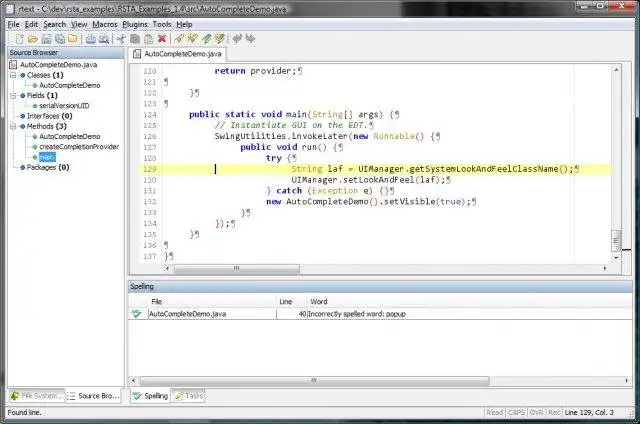The image size is (640, 424).
Task: Select Packages (0) tree node
Action: [x=48, y=167]
